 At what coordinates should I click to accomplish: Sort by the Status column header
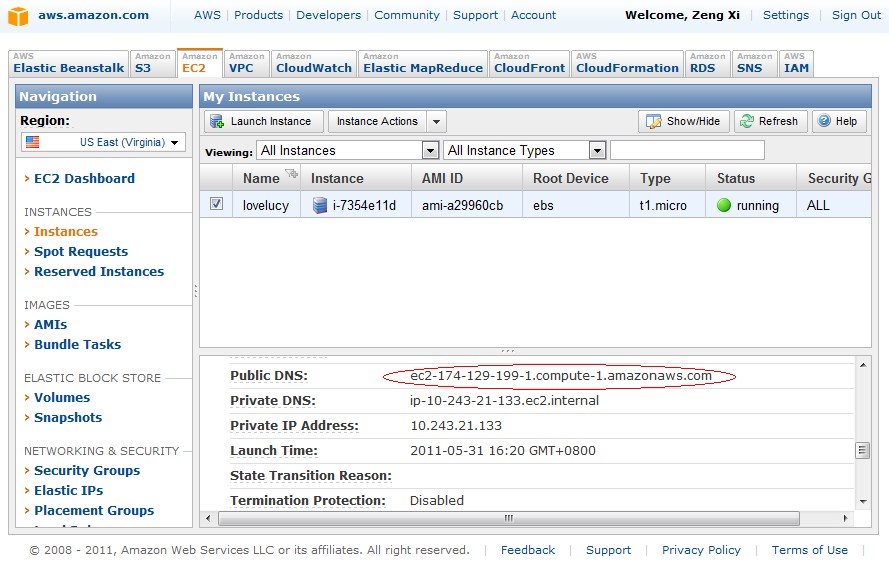(x=751, y=178)
